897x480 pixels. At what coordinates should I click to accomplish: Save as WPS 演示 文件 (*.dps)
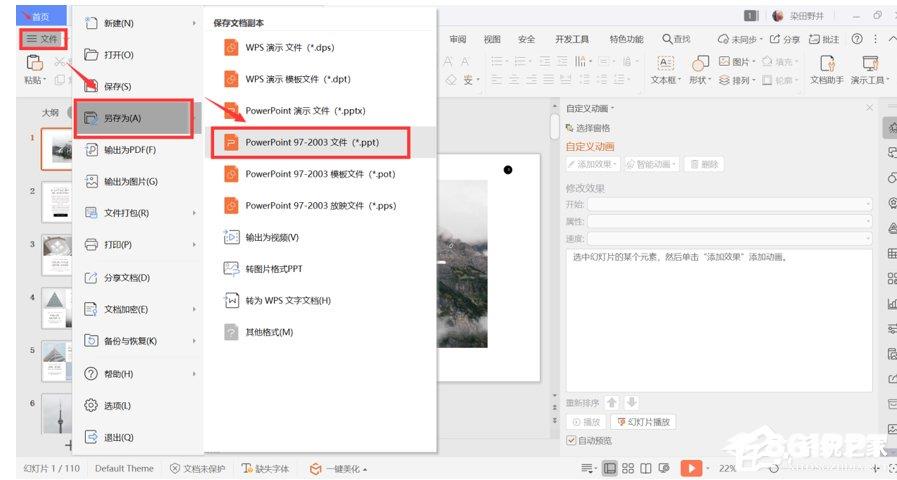click(320, 47)
